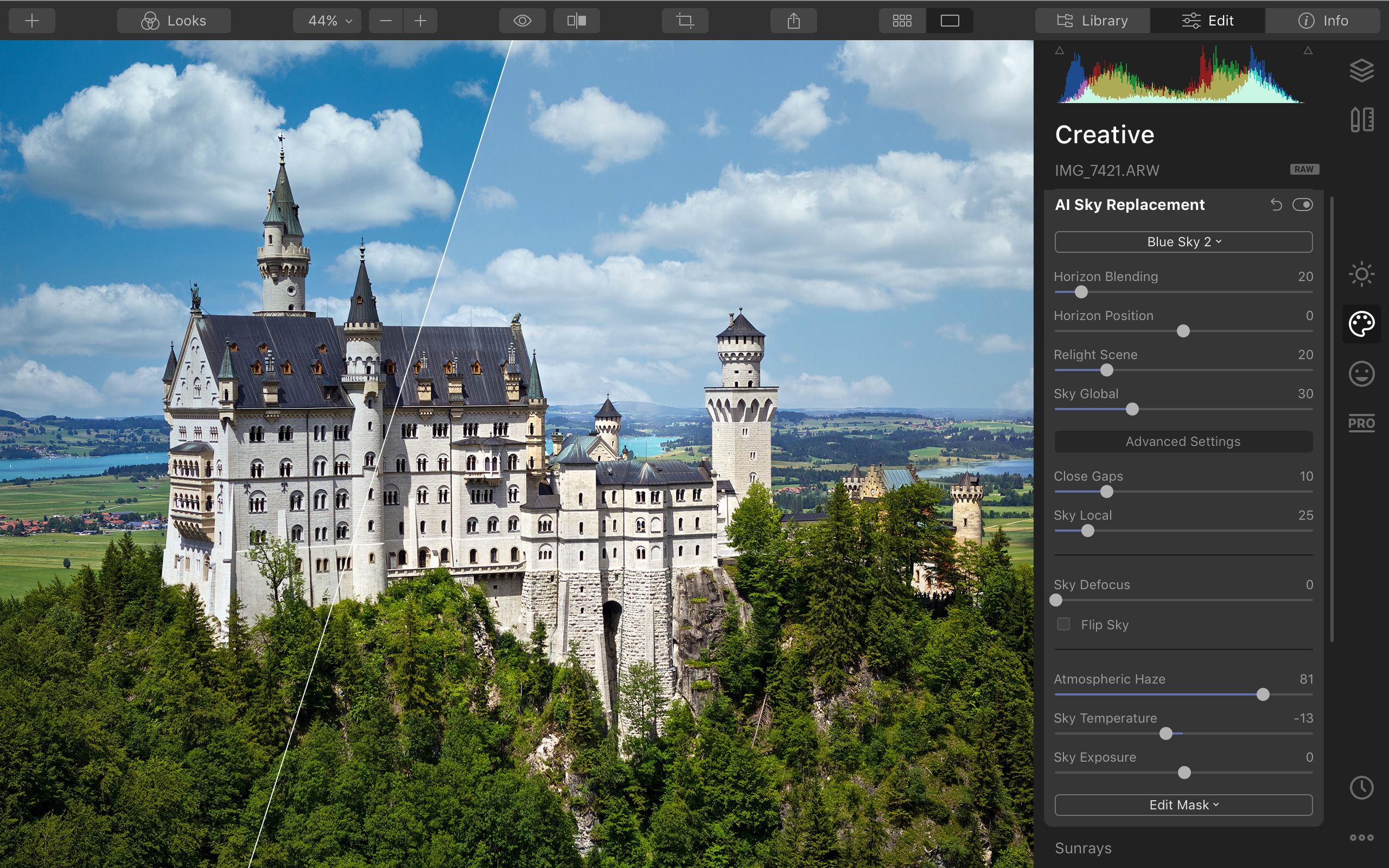Click the Creative panel heading
Image resolution: width=1389 pixels, height=868 pixels.
[x=1104, y=135]
